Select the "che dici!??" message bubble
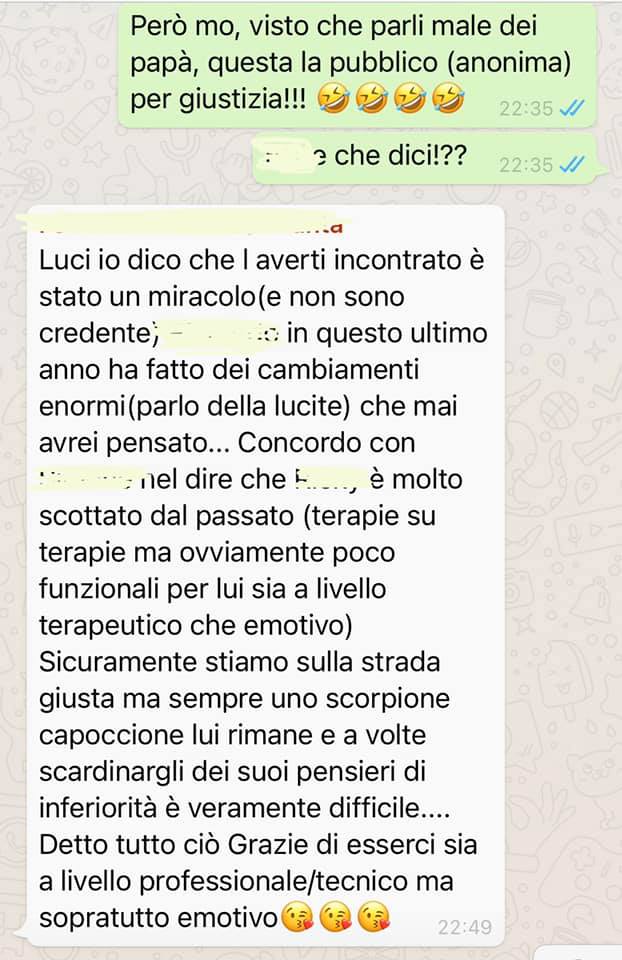The image size is (622, 960). point(425,159)
